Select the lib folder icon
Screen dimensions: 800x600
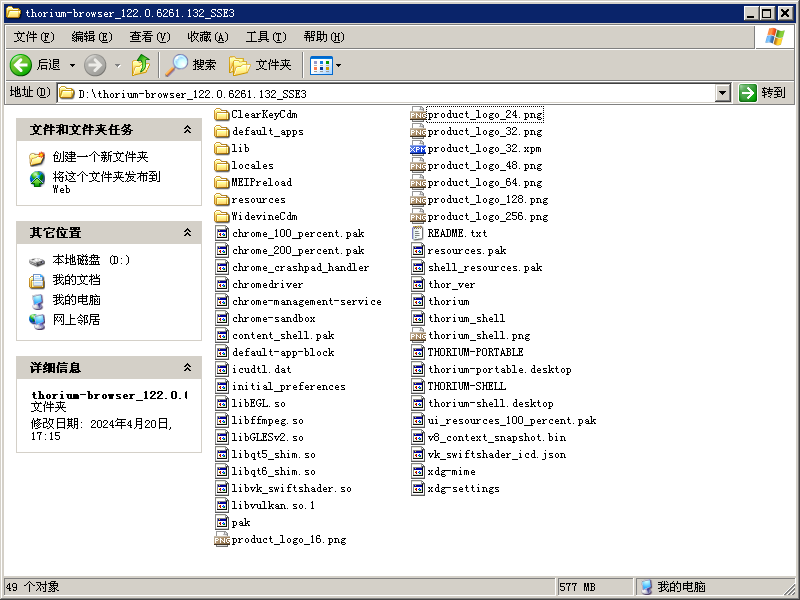pos(222,148)
